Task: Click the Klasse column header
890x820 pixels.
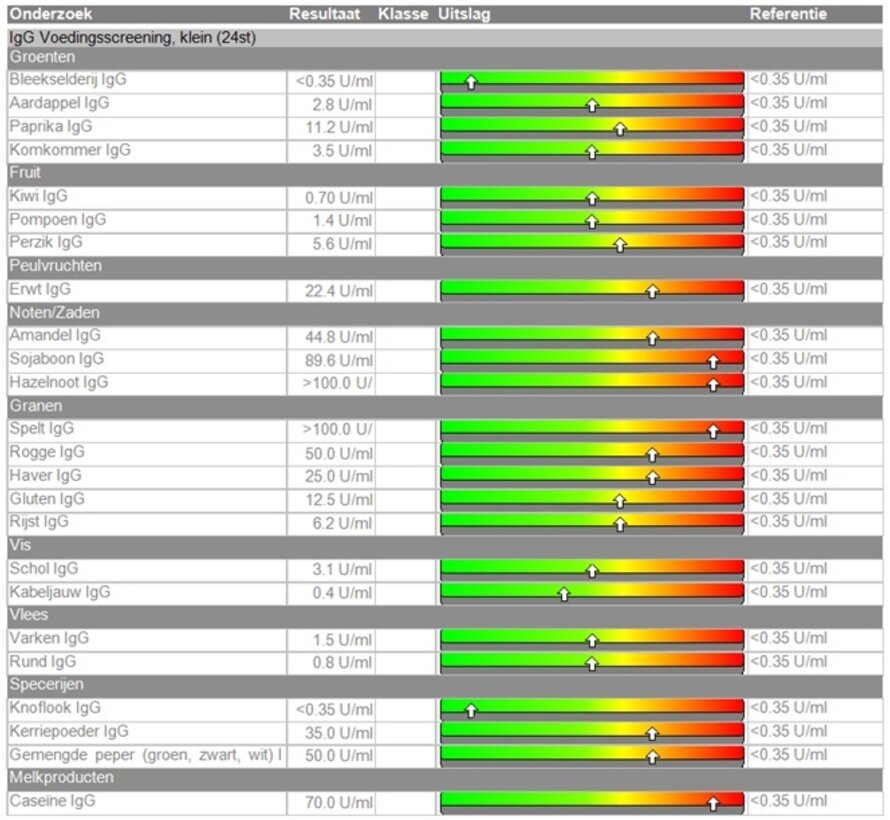Action: (x=403, y=14)
